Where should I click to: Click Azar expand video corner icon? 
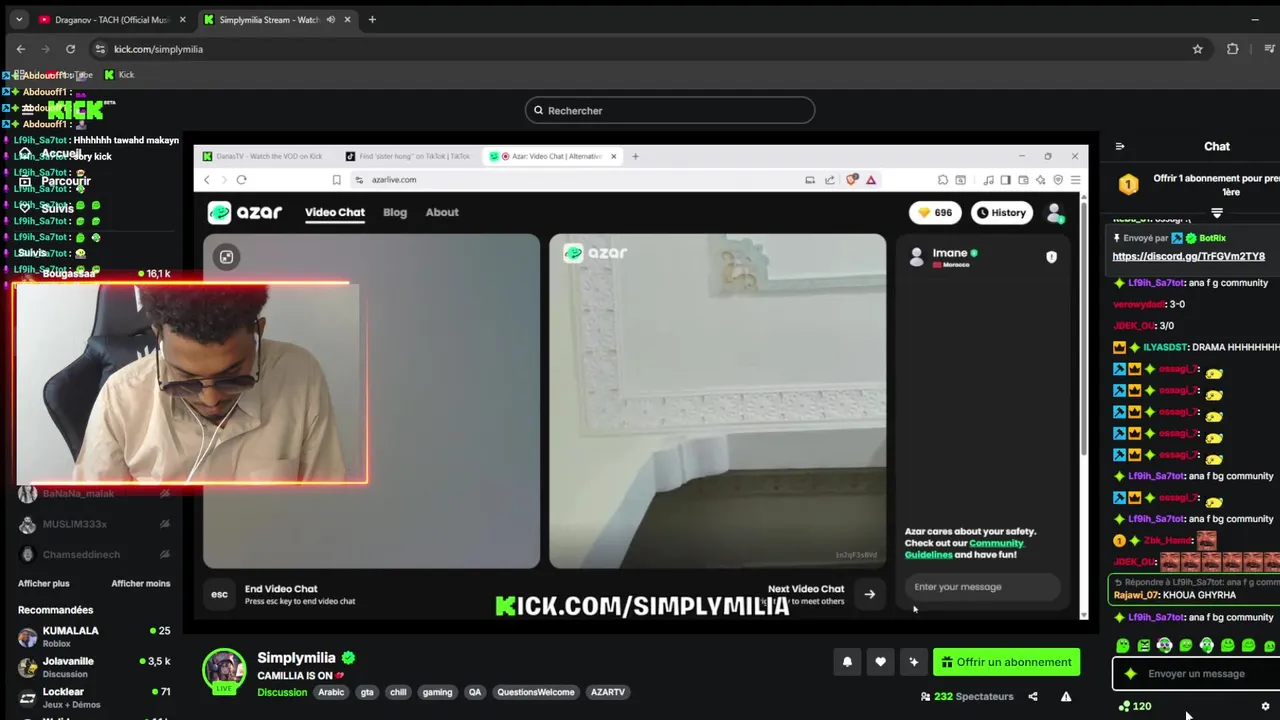(x=227, y=257)
